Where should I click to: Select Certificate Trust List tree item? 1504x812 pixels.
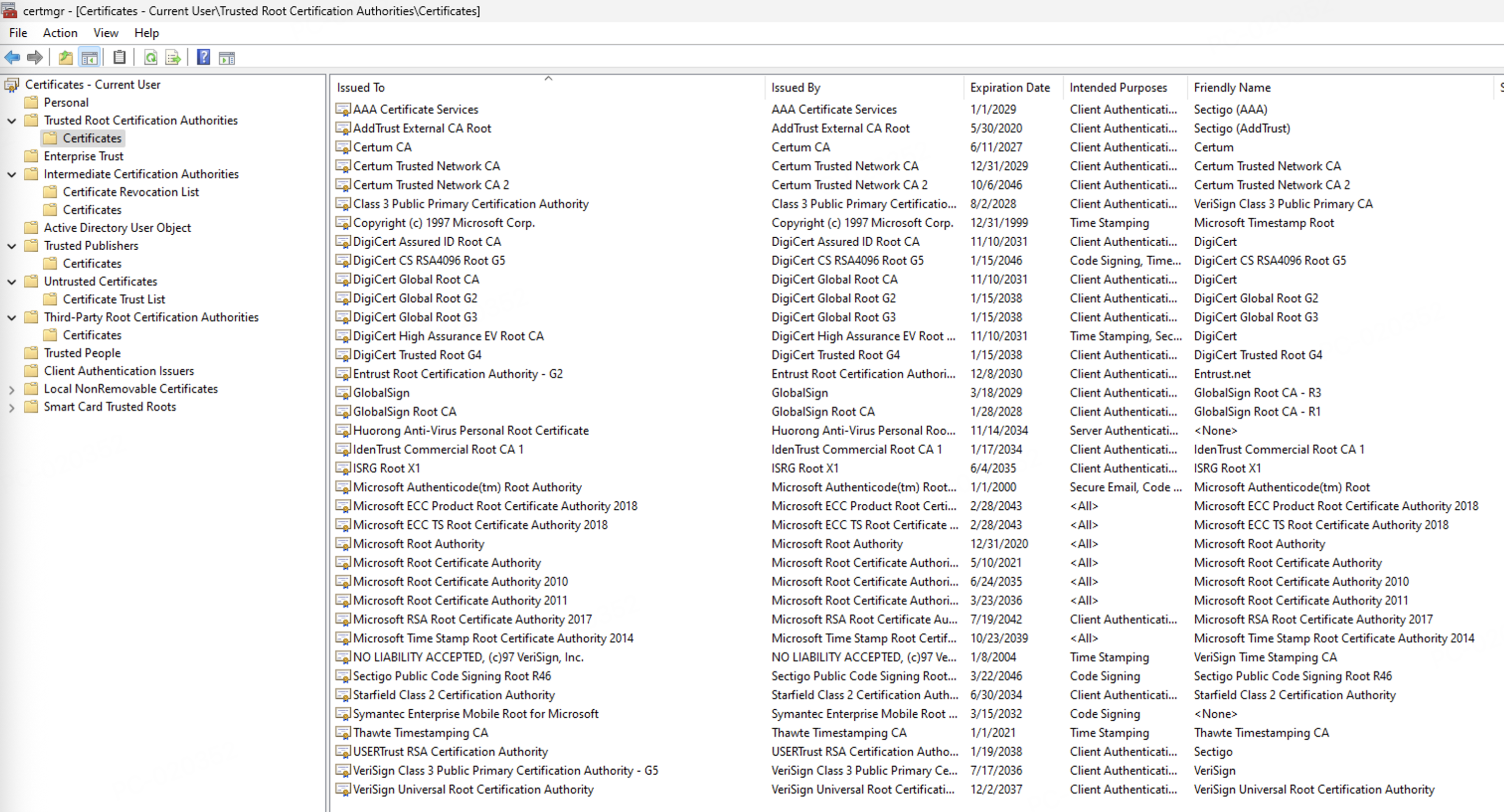click(114, 299)
